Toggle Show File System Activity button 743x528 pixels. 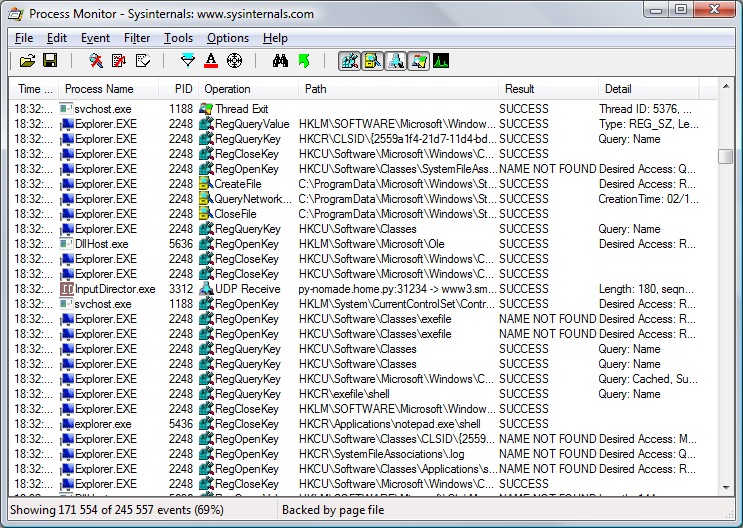[x=372, y=61]
